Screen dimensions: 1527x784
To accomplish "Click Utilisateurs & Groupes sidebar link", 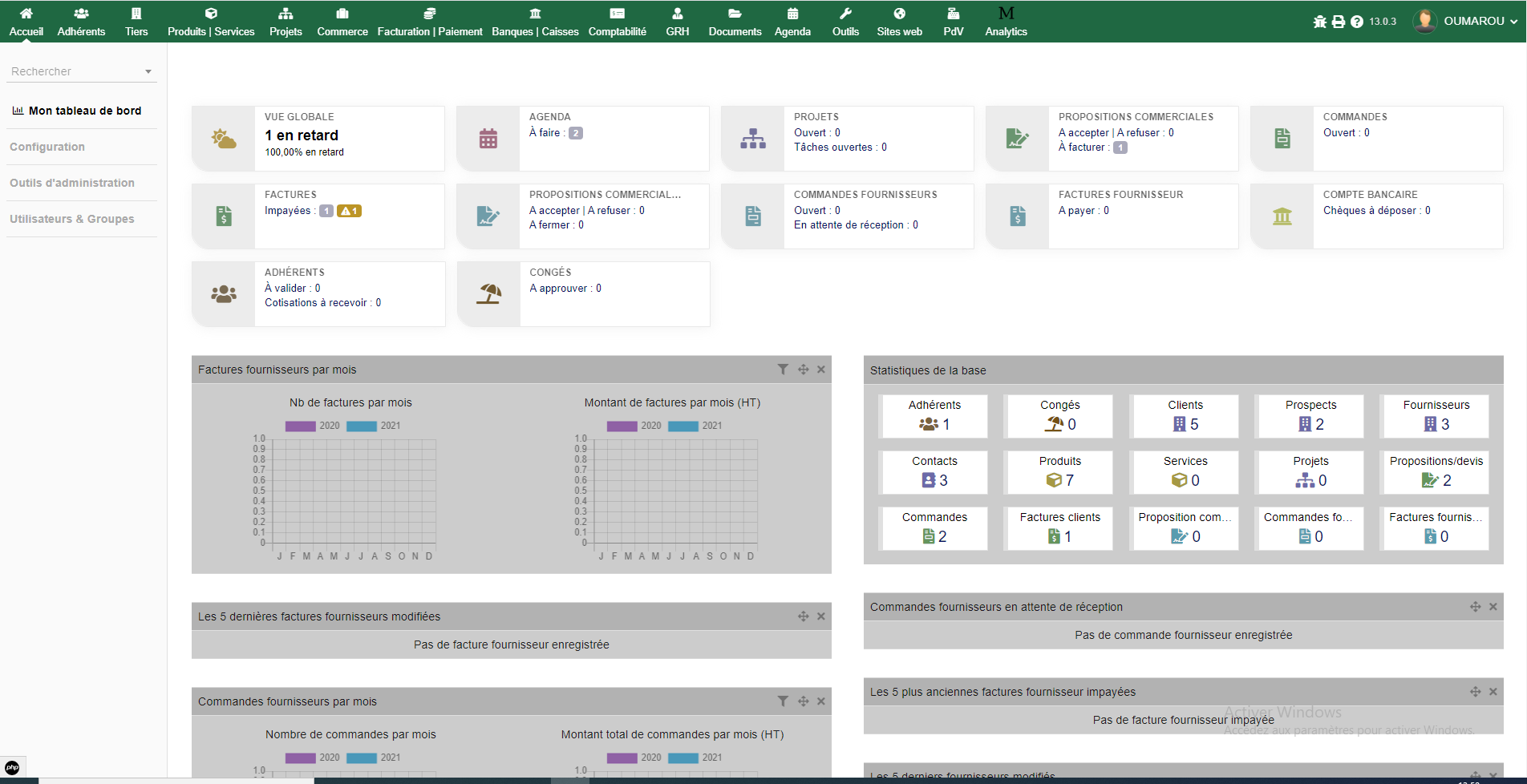I will pyautogui.click(x=72, y=219).
